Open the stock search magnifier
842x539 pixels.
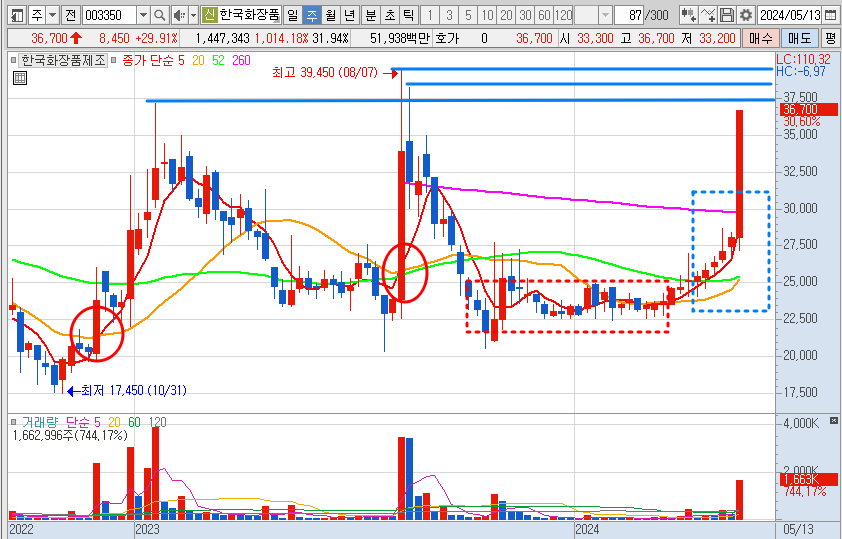159,15
